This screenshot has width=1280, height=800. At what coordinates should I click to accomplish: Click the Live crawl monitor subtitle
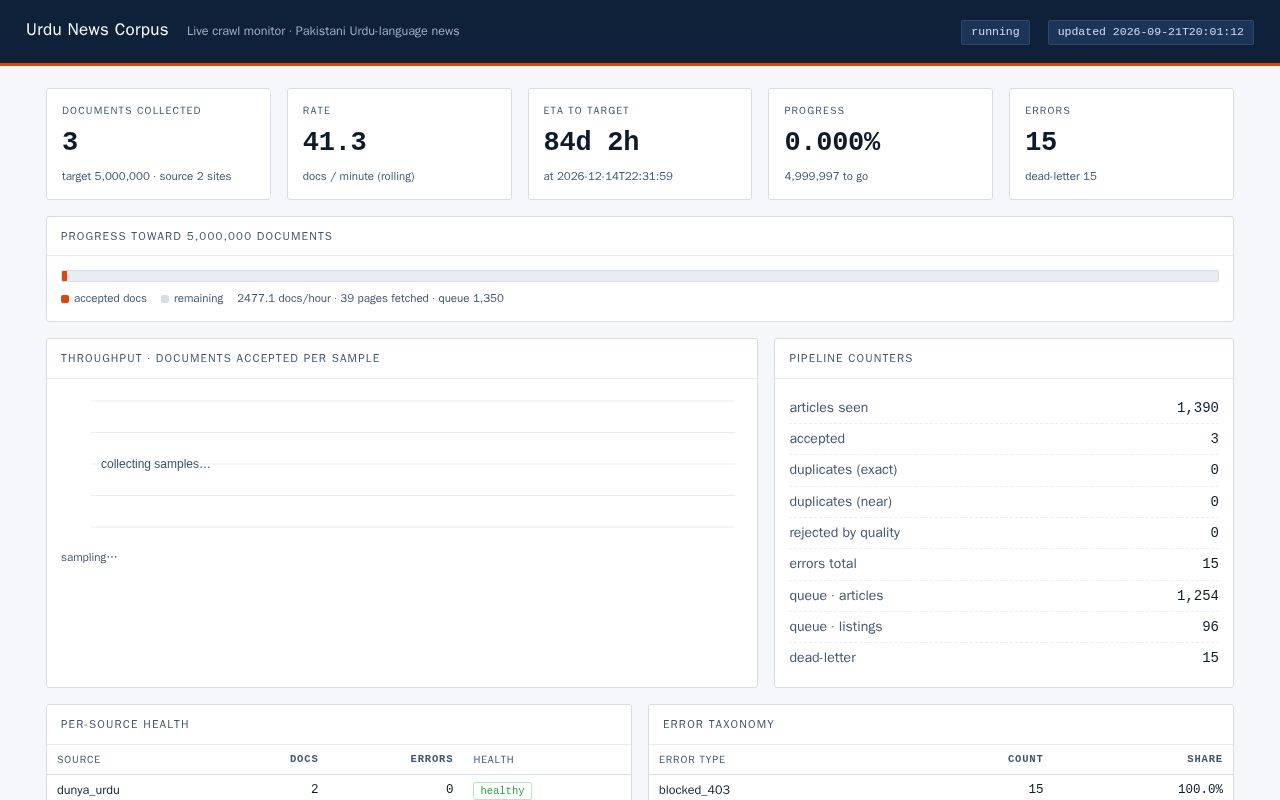(323, 31)
